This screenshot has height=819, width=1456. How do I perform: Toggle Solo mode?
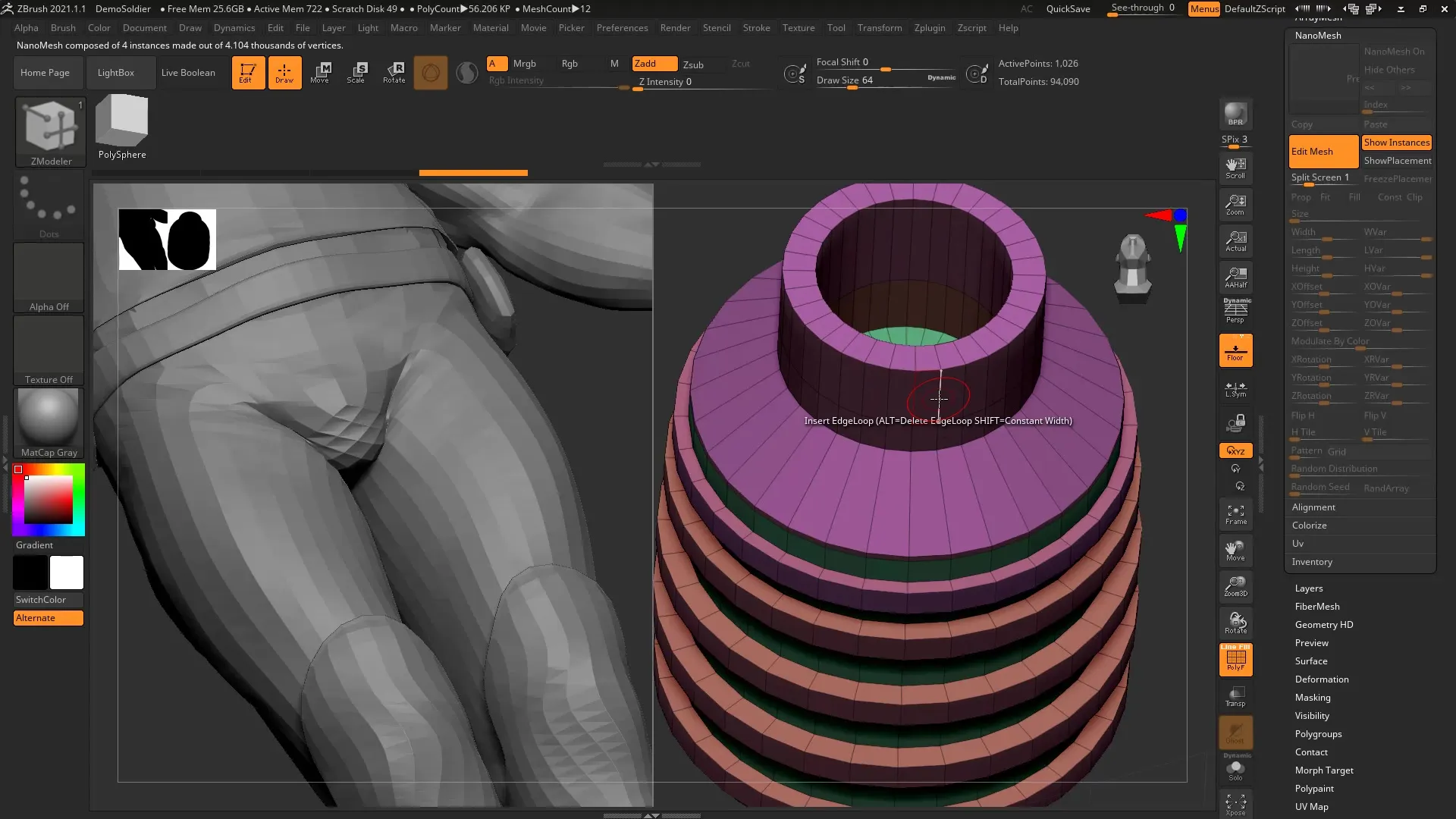(1235, 770)
